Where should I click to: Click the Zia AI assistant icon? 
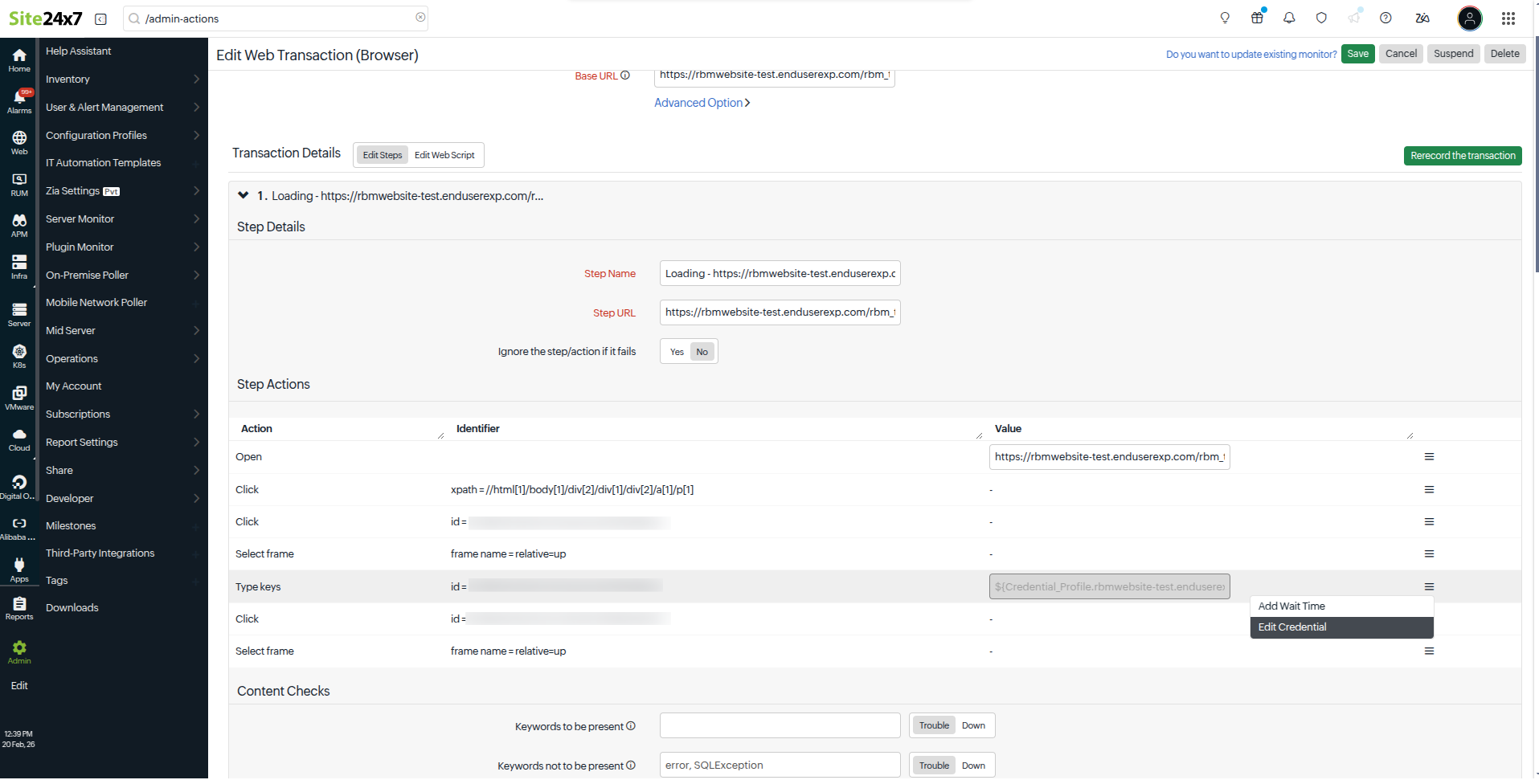tap(1422, 18)
